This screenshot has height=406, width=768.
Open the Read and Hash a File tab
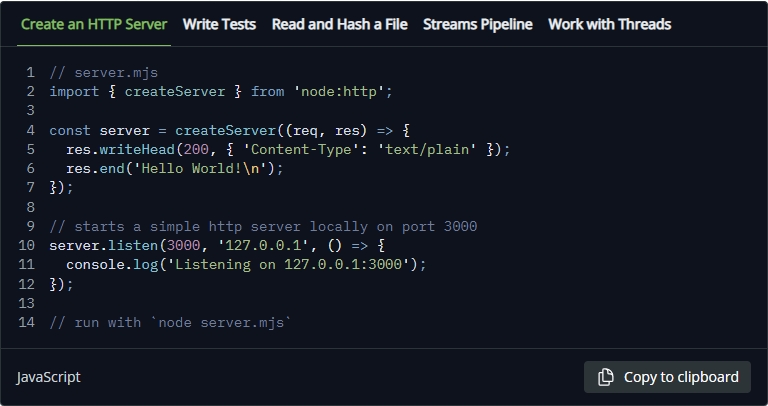tap(339, 24)
